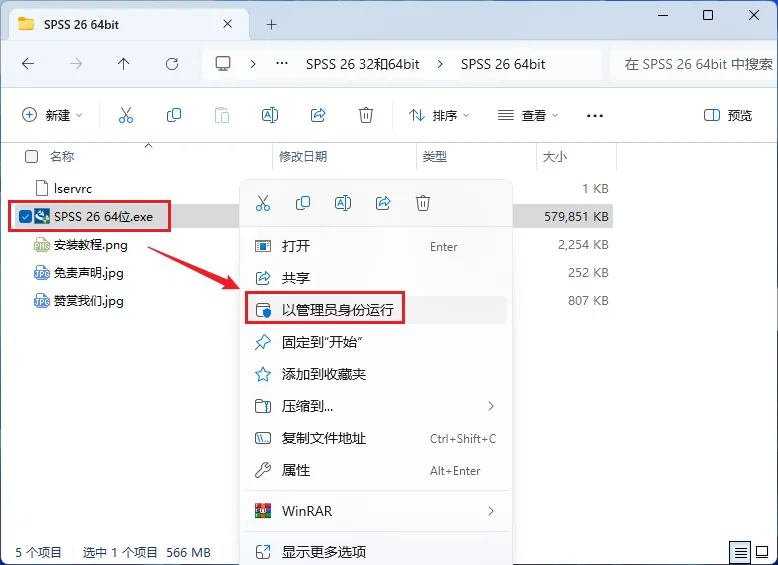778x565 pixels.
Task: Add a new tab with the plus button
Action: click(x=271, y=24)
